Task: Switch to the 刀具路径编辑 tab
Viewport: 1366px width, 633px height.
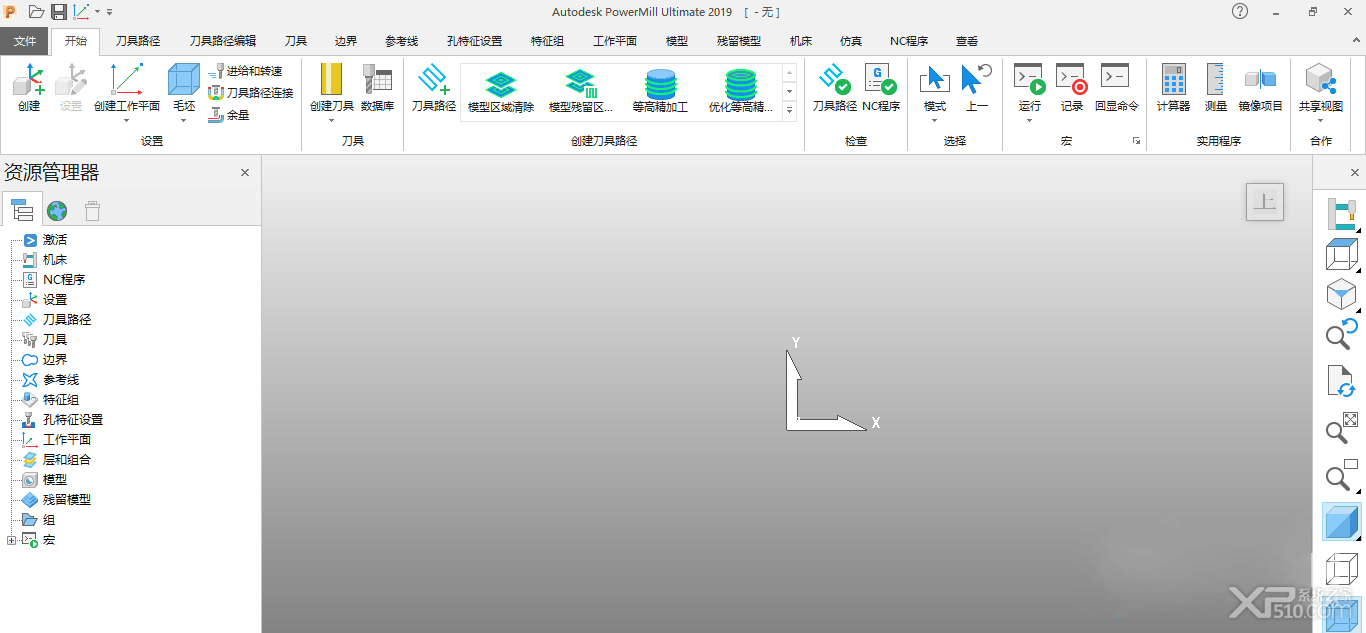Action: point(223,41)
